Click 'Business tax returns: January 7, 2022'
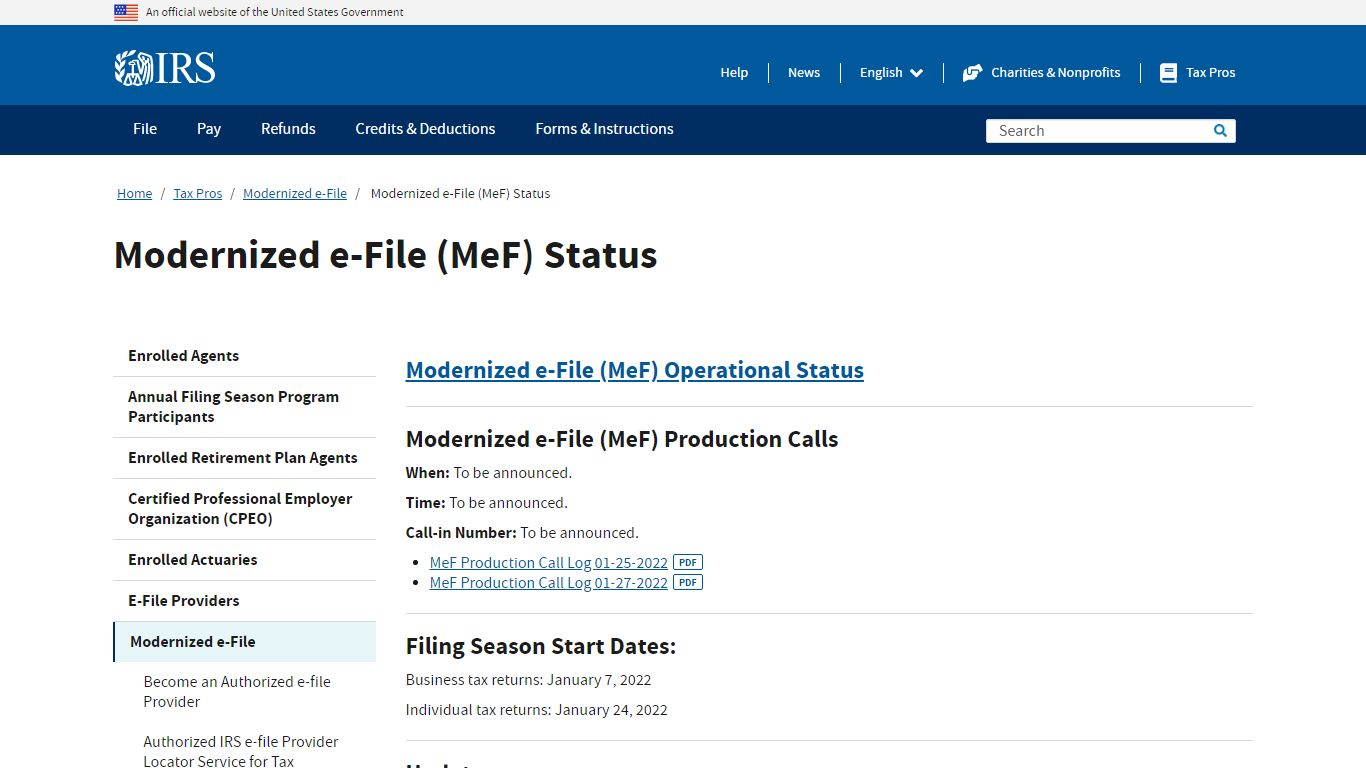This screenshot has width=1366, height=768. click(x=529, y=680)
